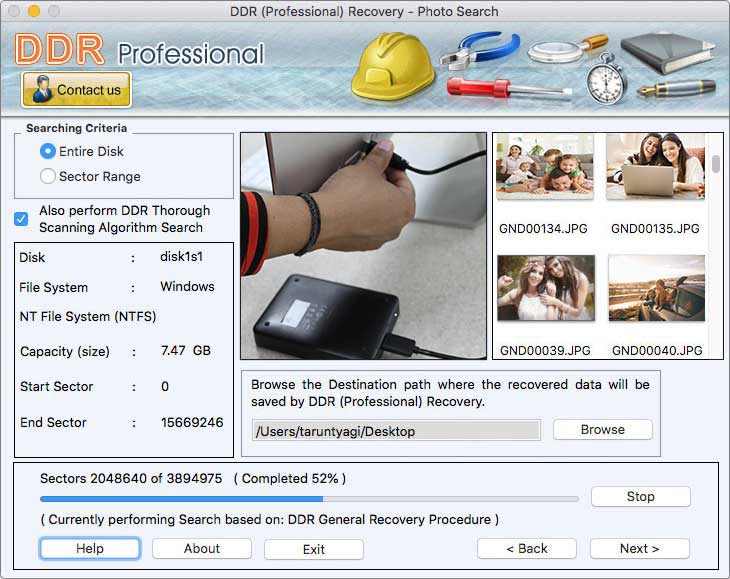Click the magnifying glass icon
The height and width of the screenshot is (579, 730).
click(567, 49)
